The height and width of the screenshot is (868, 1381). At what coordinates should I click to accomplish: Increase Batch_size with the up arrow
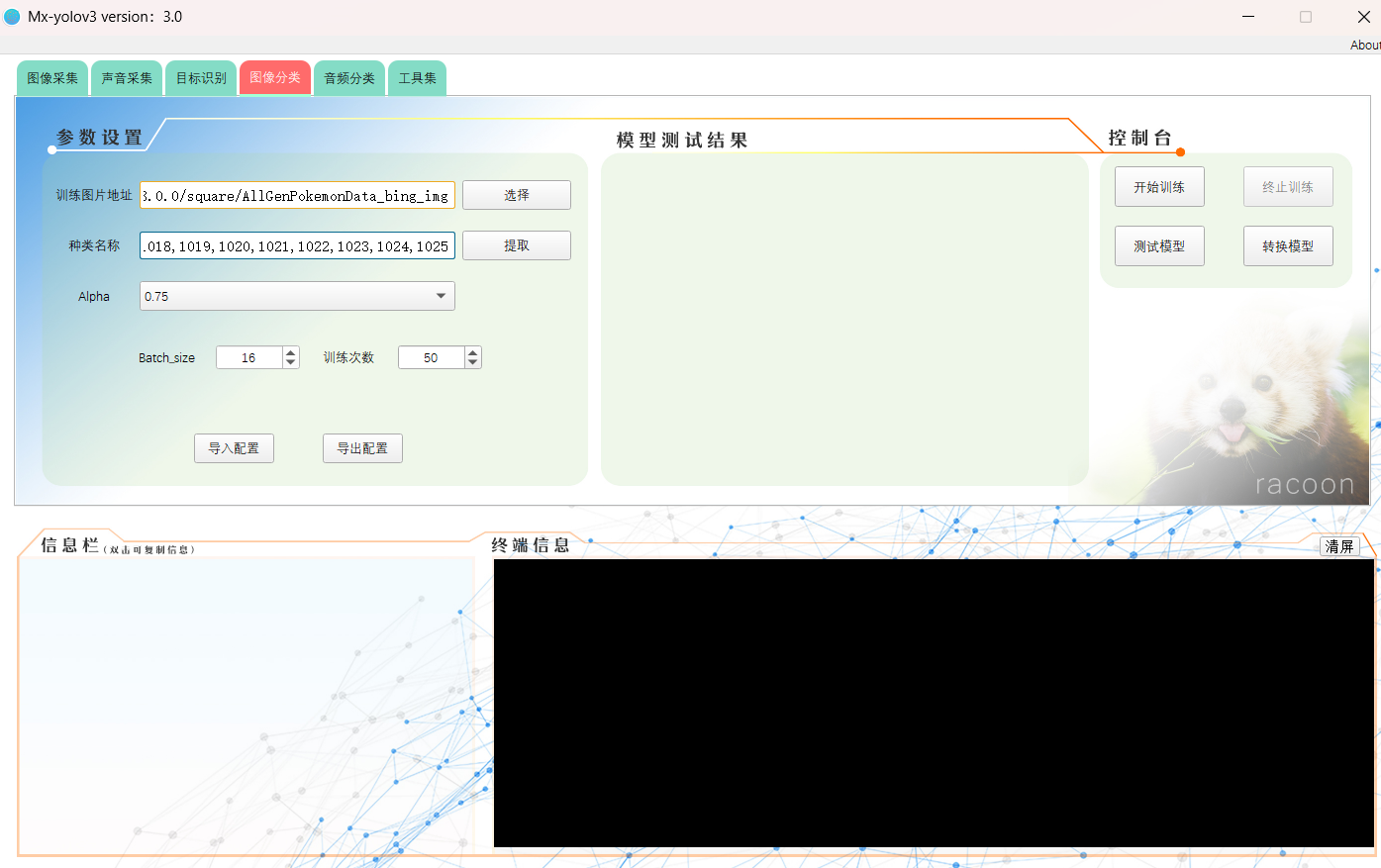coord(291,351)
